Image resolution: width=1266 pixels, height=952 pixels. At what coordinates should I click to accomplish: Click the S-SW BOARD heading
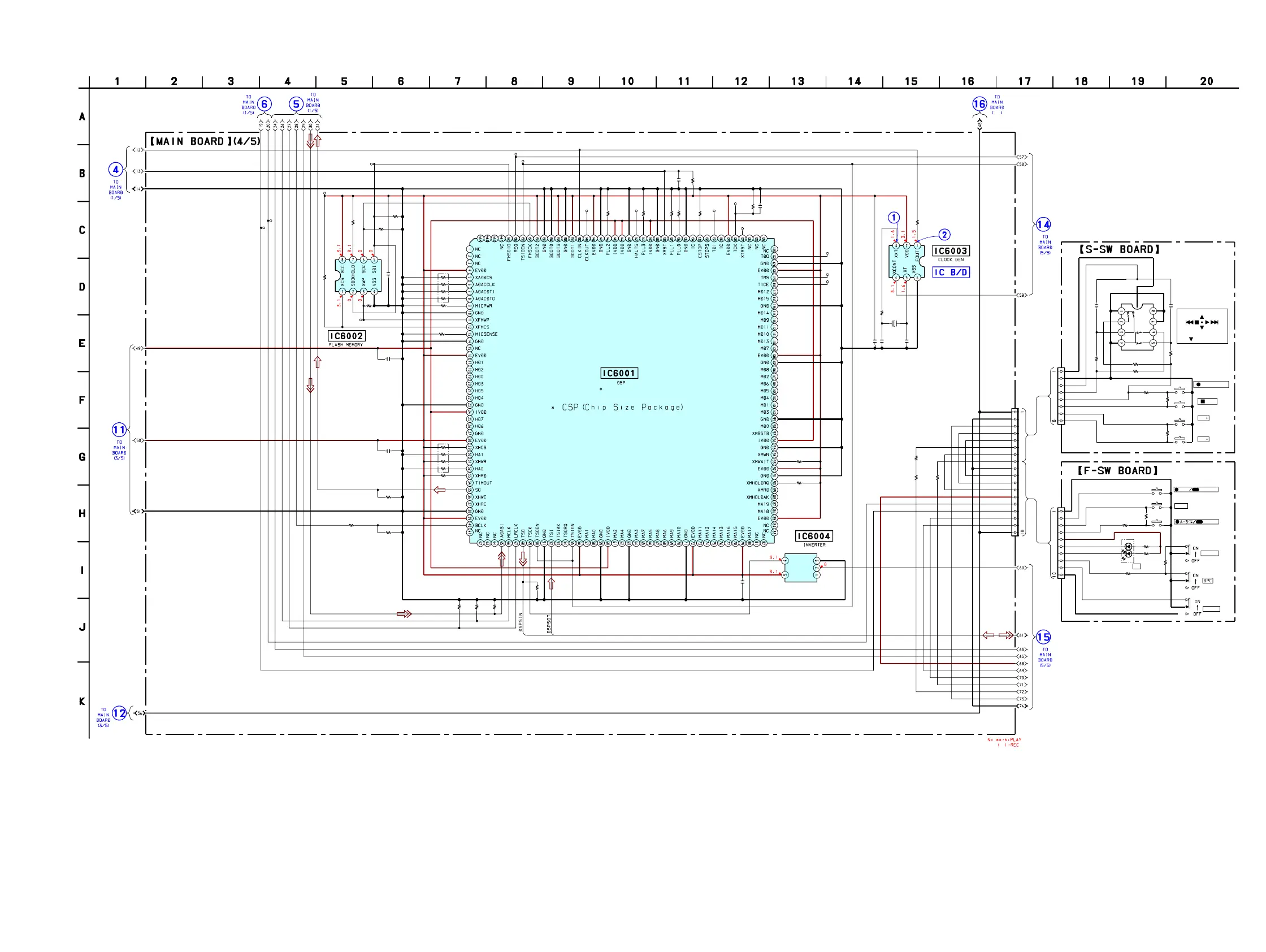1119,250
